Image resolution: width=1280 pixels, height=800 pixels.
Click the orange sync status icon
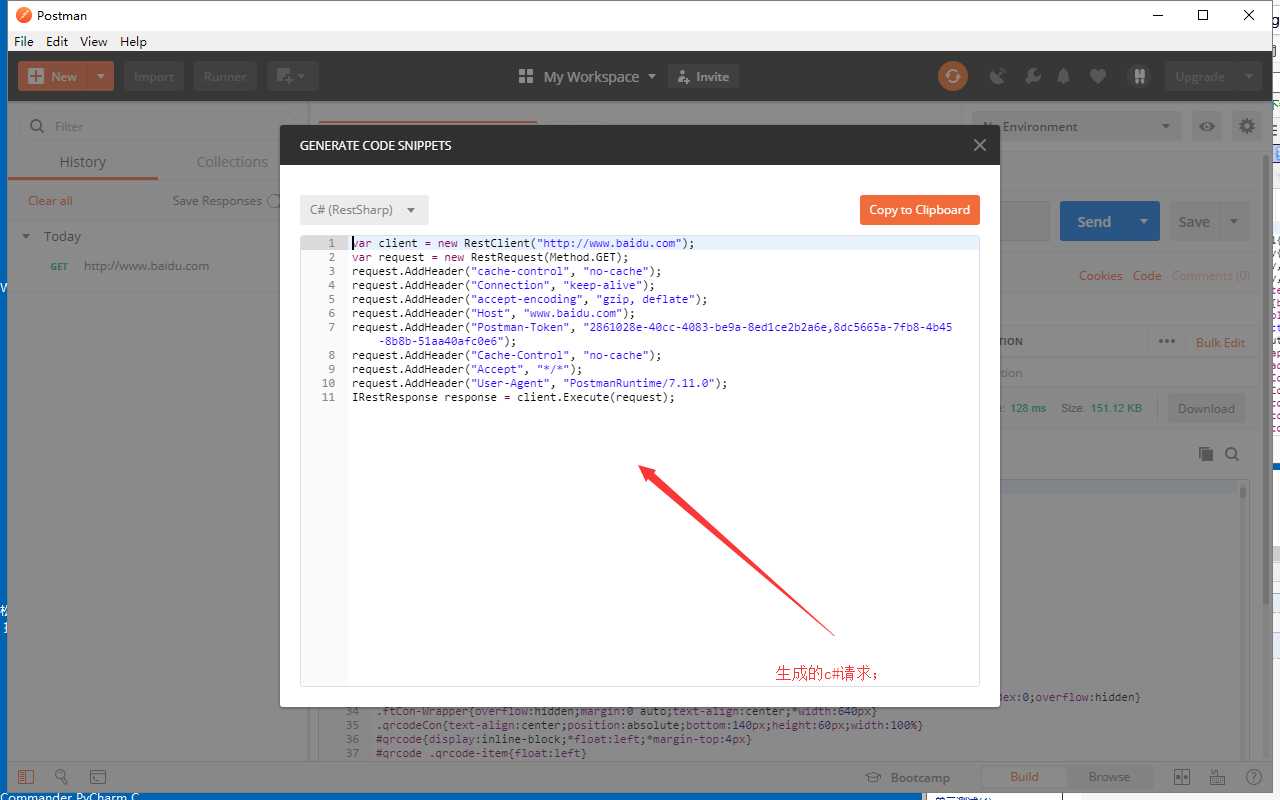pyautogui.click(x=953, y=76)
